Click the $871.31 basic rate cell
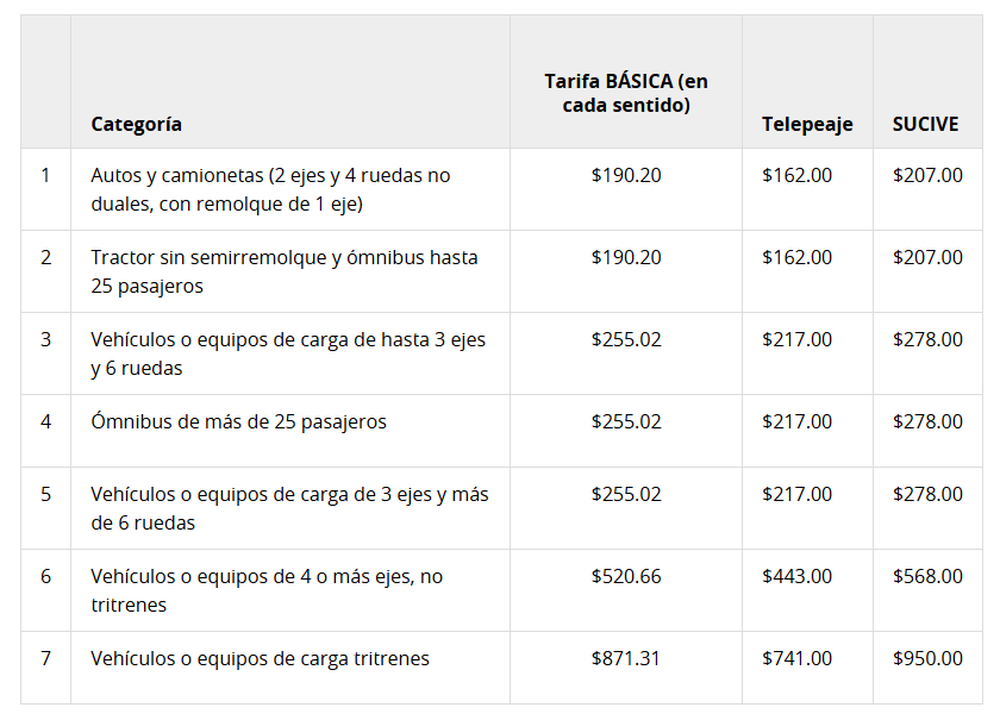The width and height of the screenshot is (1000, 720). 626,659
